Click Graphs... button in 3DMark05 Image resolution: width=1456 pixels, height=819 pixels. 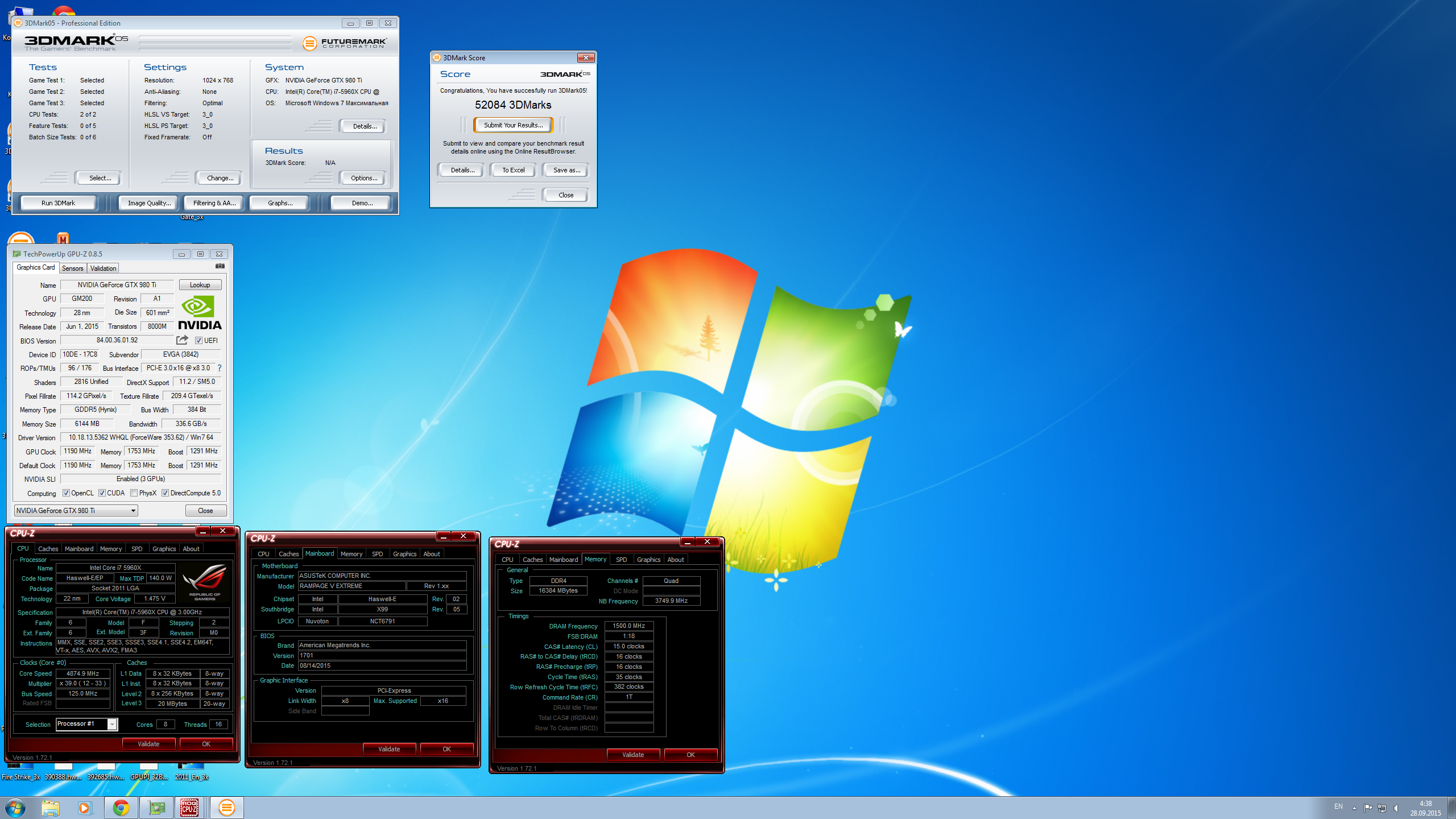280,203
